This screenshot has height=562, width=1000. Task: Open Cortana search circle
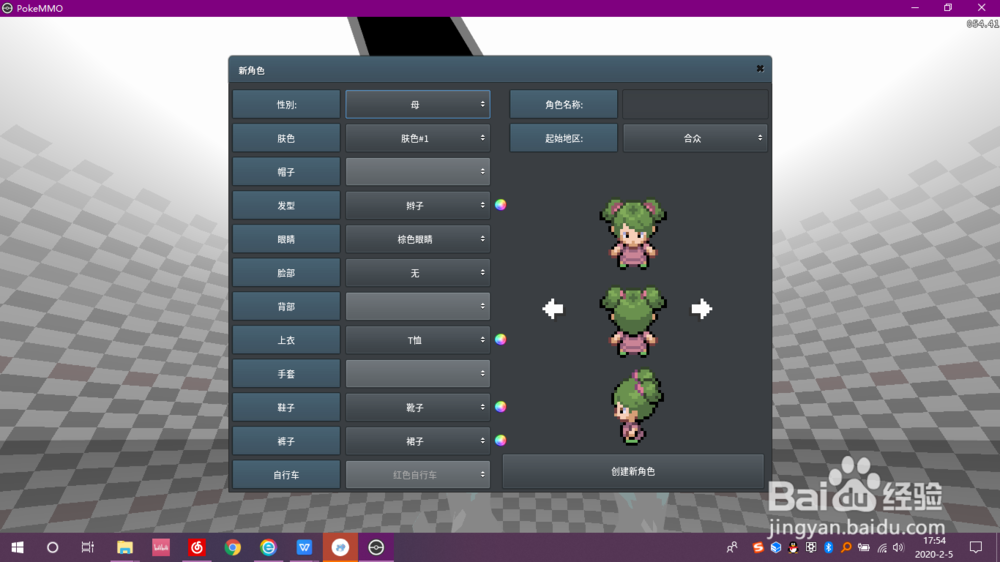point(52,547)
